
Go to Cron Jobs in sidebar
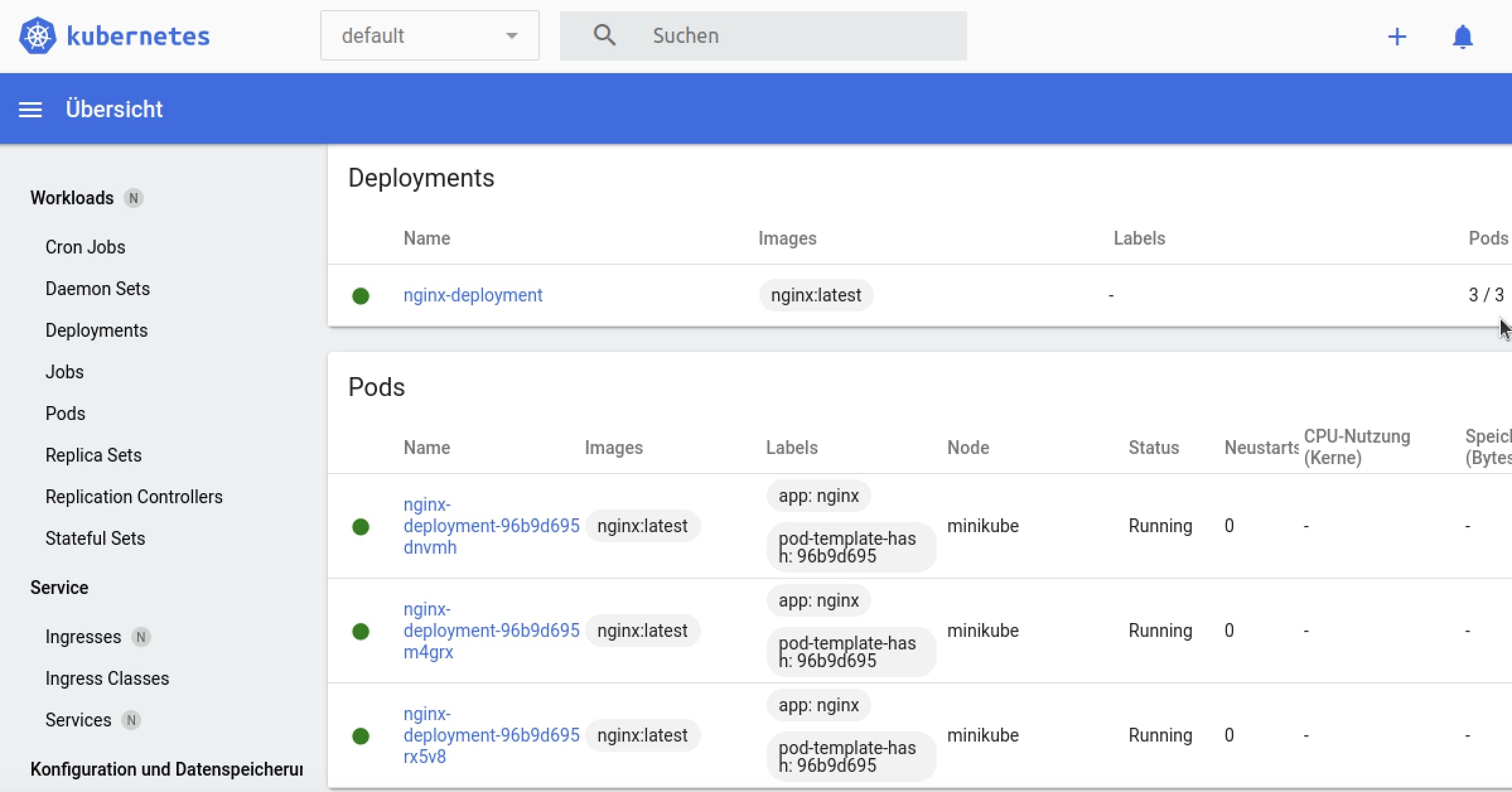tap(85, 247)
